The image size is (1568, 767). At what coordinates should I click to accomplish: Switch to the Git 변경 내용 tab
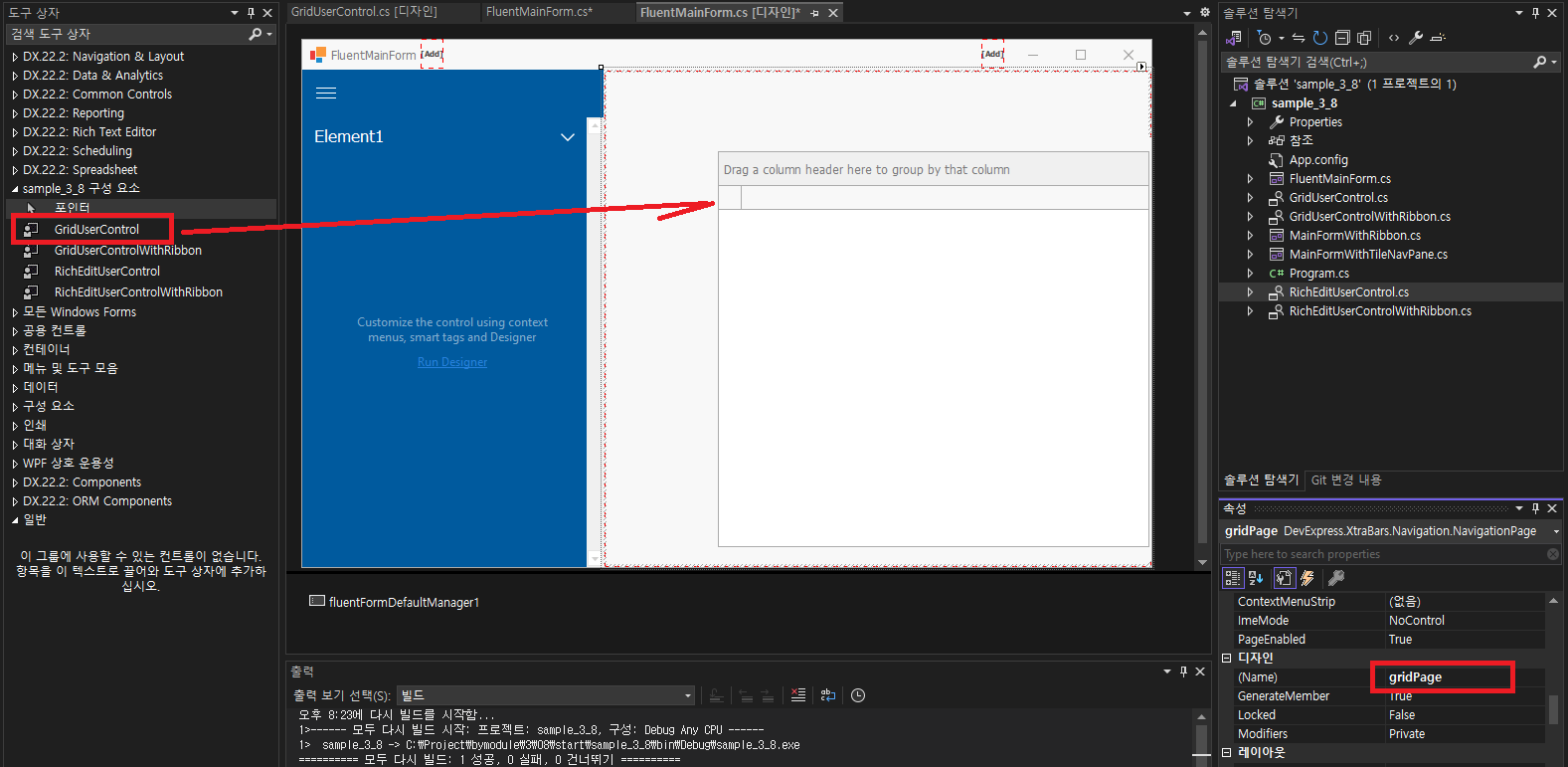click(x=1346, y=479)
